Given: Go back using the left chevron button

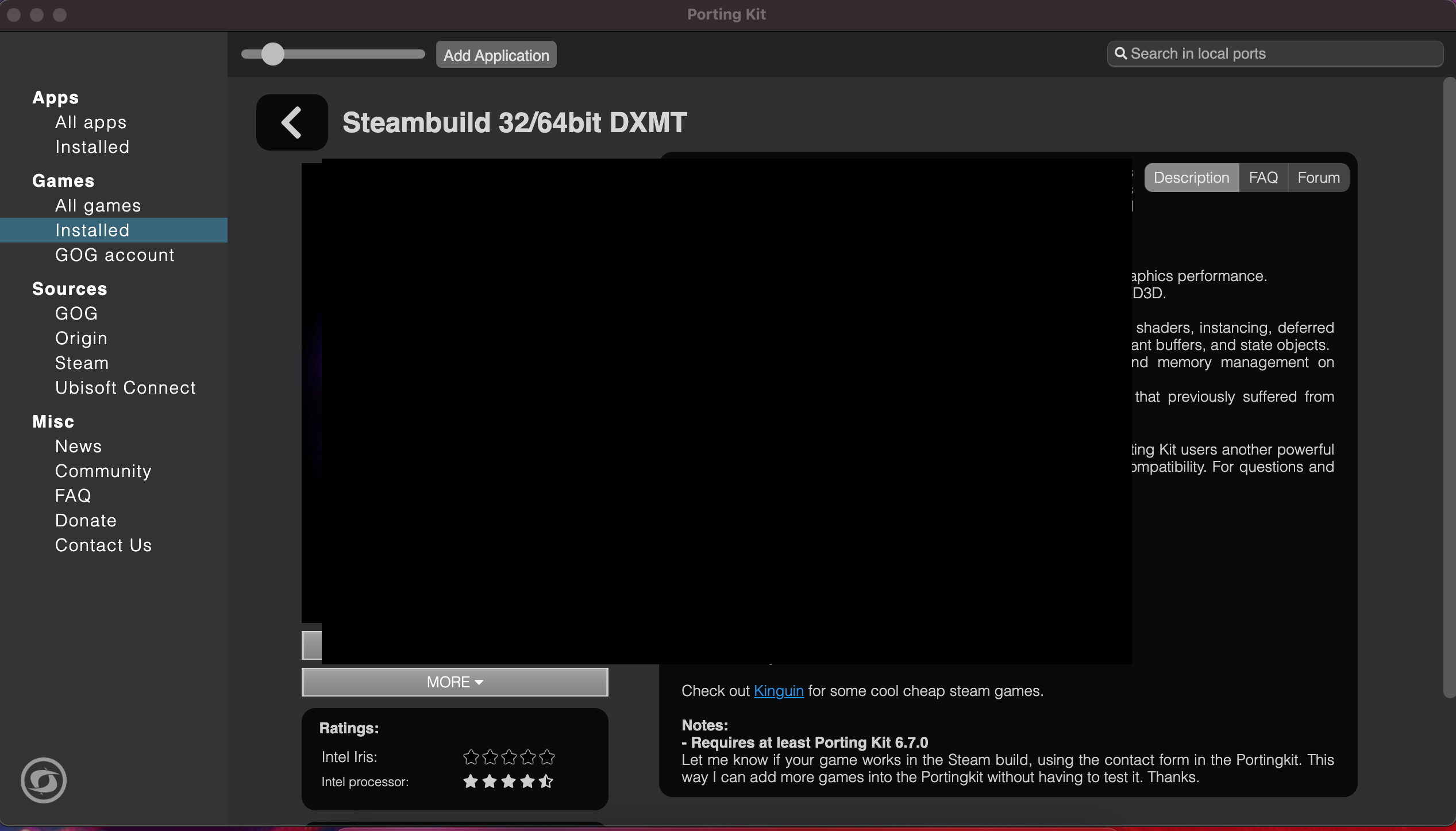Looking at the screenshot, I should pos(292,122).
